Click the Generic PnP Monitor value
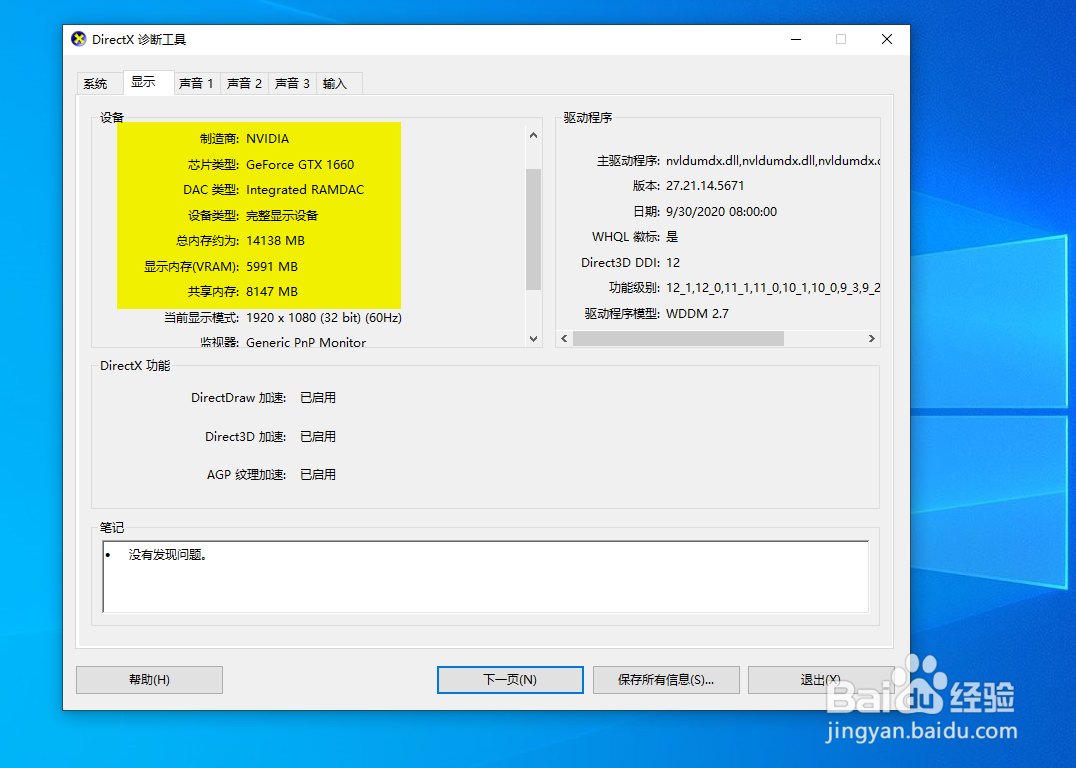Viewport: 1076px width, 768px height. click(306, 342)
